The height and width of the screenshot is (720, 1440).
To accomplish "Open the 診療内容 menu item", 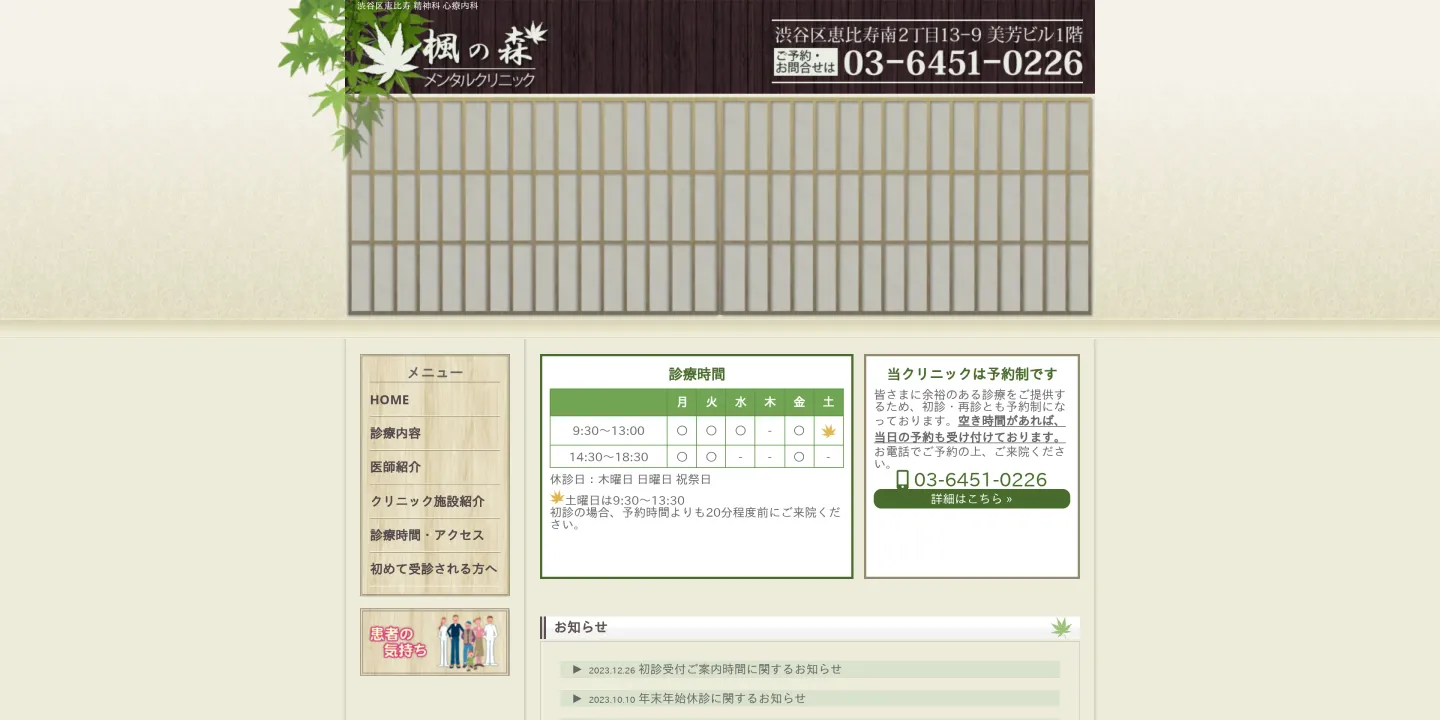I will [395, 433].
